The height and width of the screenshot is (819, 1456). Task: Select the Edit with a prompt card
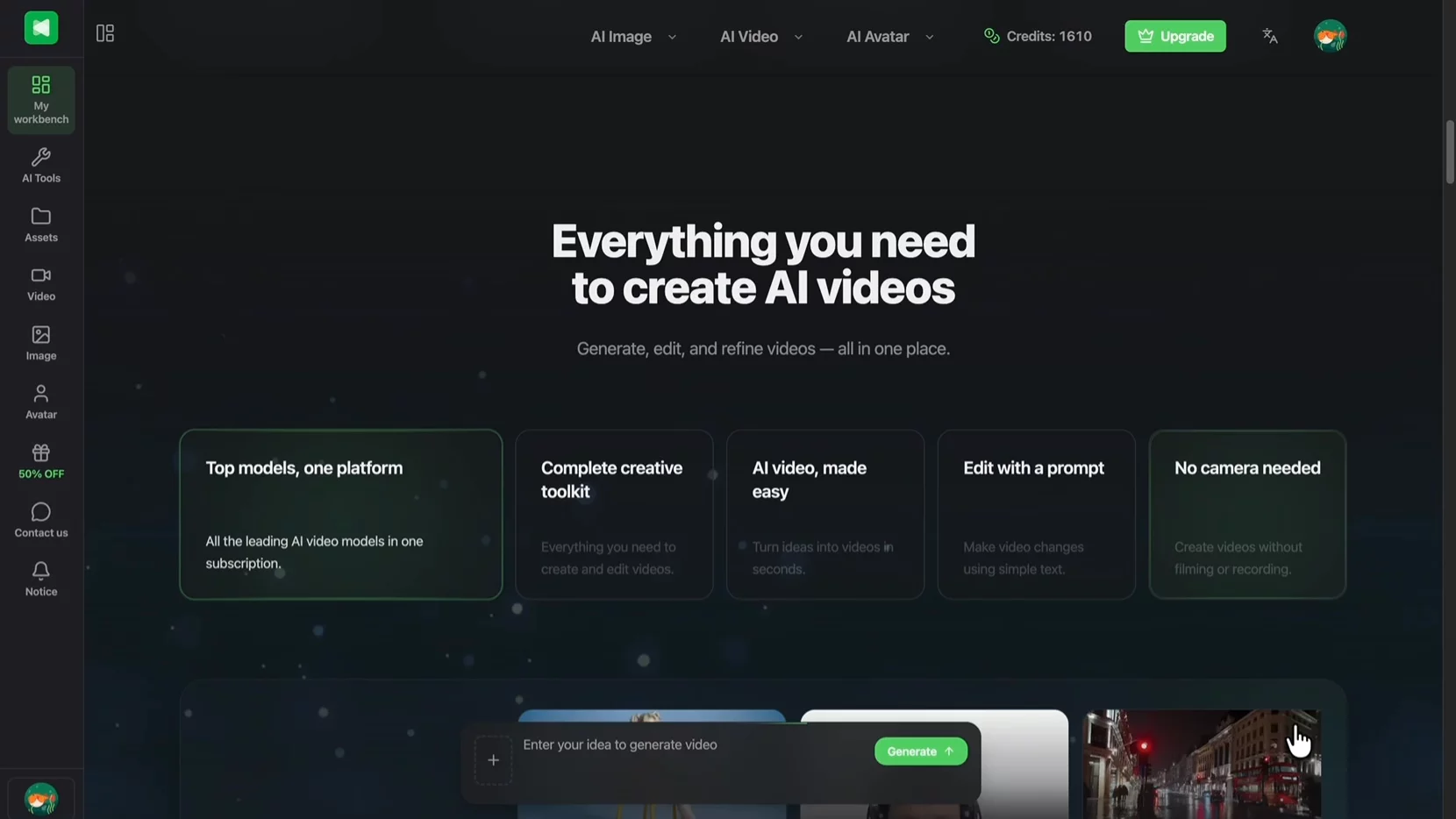point(1037,515)
